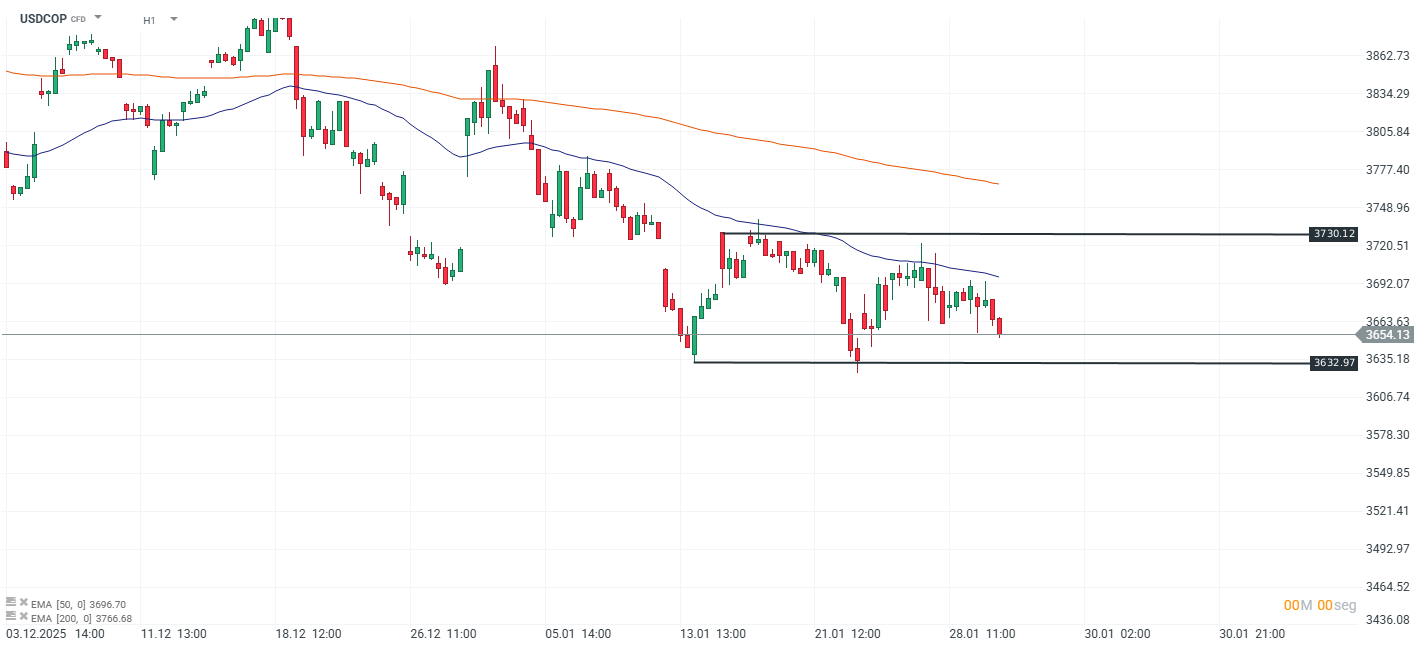The width and height of the screenshot is (1426, 650).
Task: Remove the EMA 50 indicator with X icon
Action: [x=23, y=604]
